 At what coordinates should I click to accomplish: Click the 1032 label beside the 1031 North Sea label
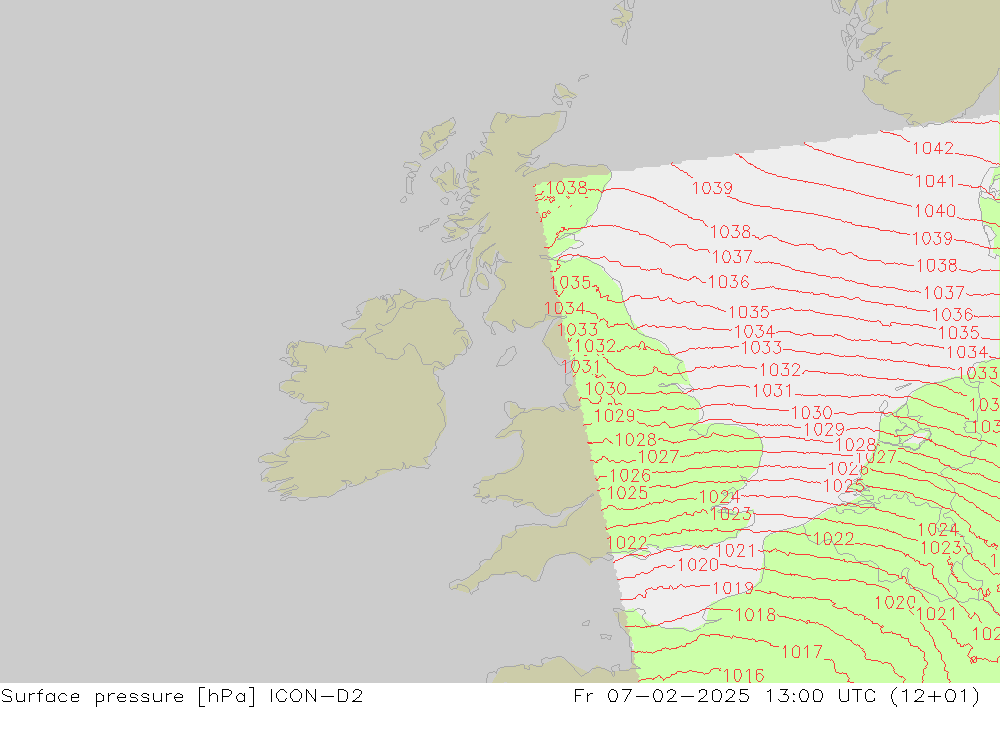[780, 370]
